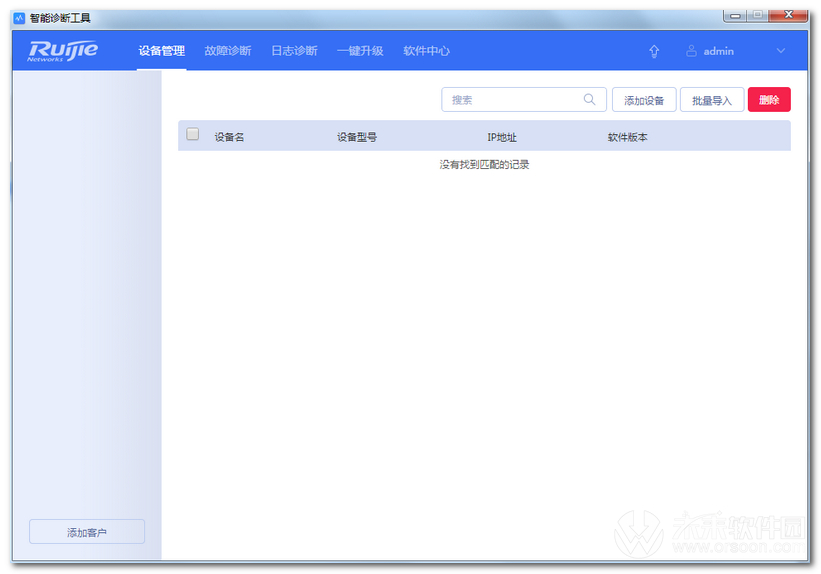Click the IP地址 column header

(x=502, y=137)
